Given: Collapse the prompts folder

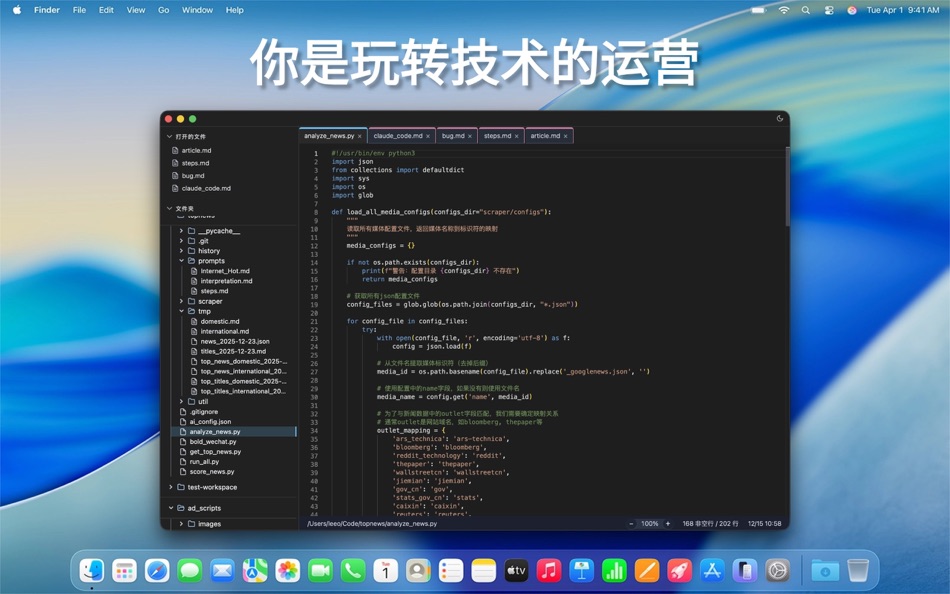Looking at the screenshot, I should [181, 261].
